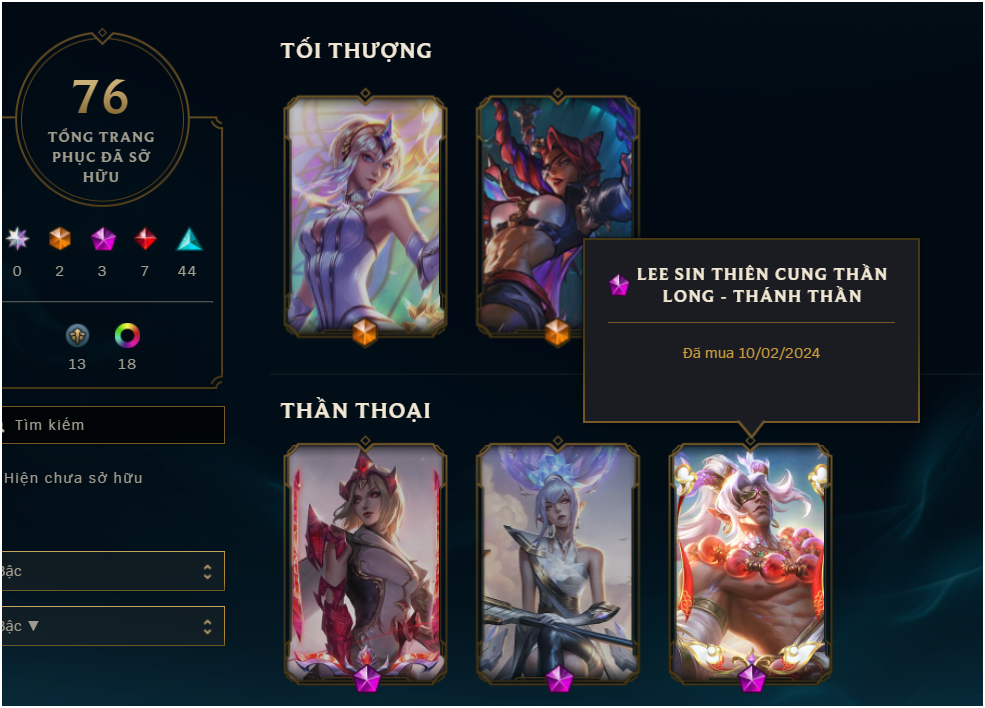
Task: Select the magenta Mythic tier gem filter
Action: pos(103,239)
